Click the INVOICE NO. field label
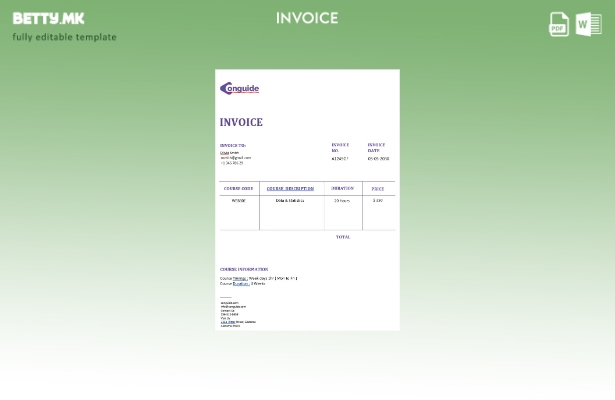Screen dimensions: 615x400 coord(340,147)
